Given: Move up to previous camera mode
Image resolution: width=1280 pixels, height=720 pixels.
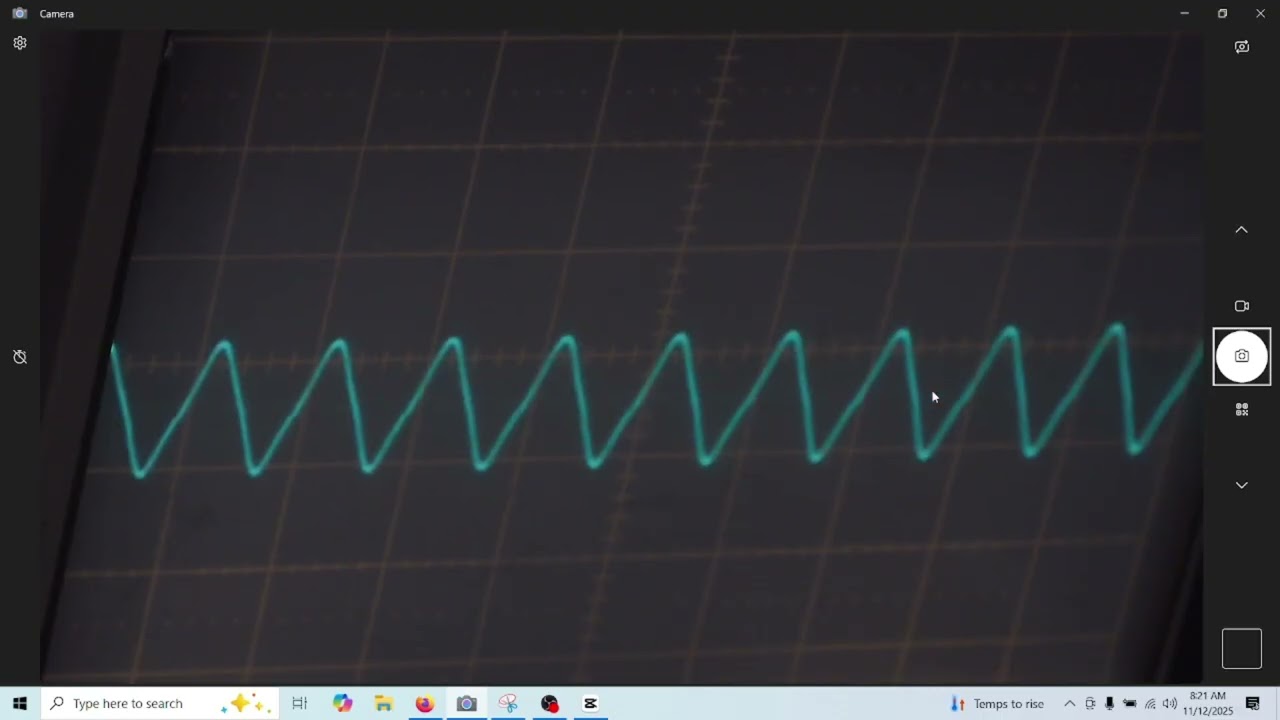Looking at the screenshot, I should 1241,230.
